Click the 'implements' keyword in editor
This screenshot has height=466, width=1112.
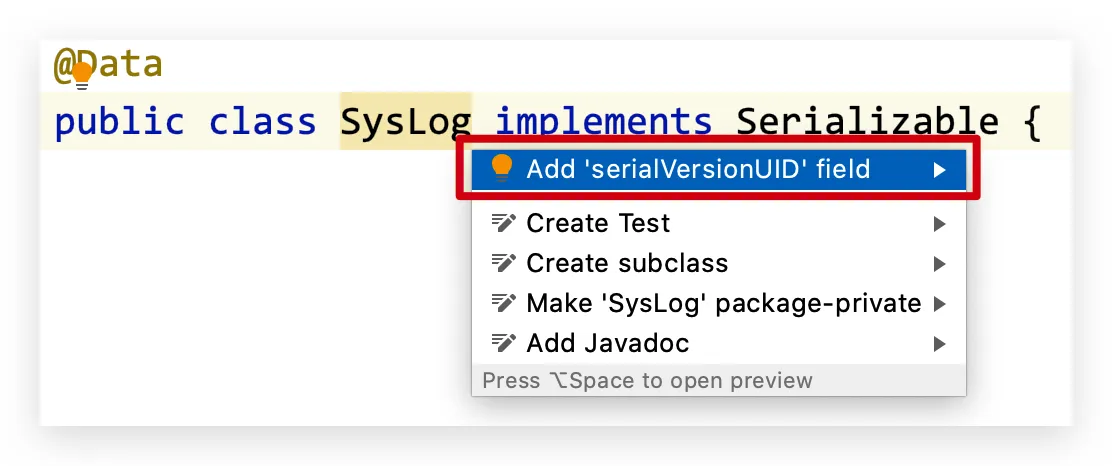604,122
